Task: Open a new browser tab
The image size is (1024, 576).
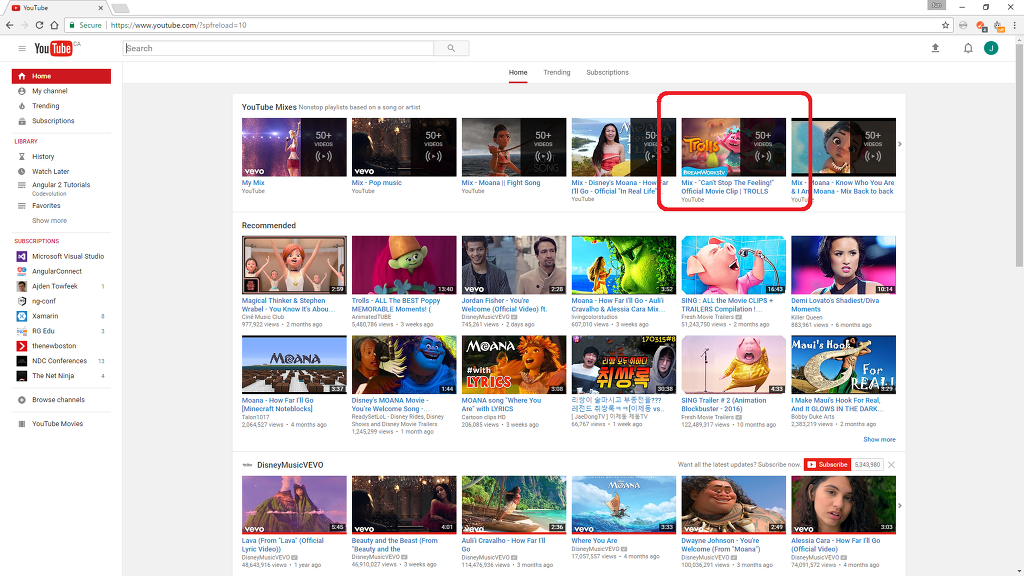Action: click(x=121, y=8)
